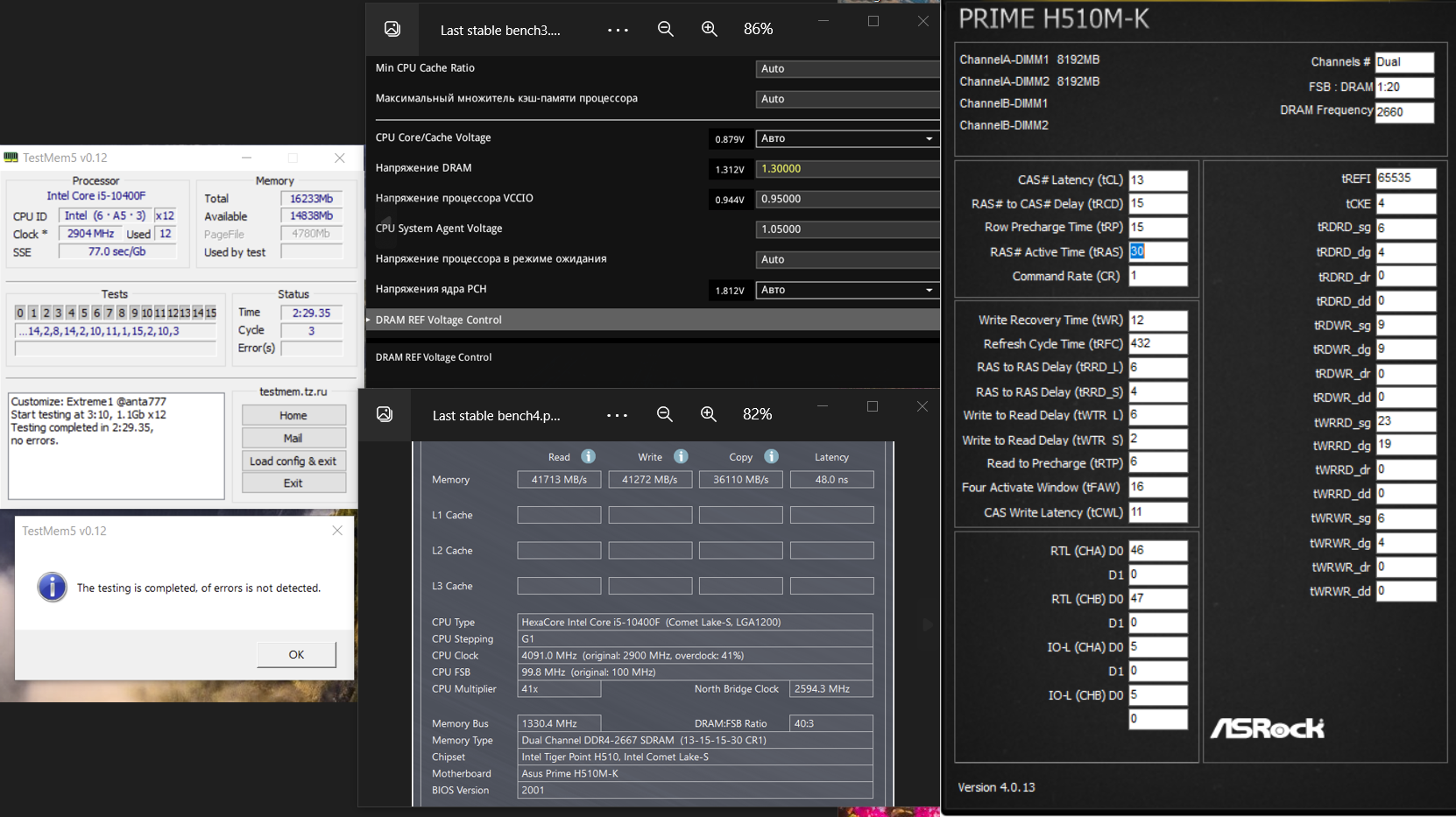Click the Available memory value 14838Mb
Viewport: 1456px width, 817px height.
pos(312,215)
